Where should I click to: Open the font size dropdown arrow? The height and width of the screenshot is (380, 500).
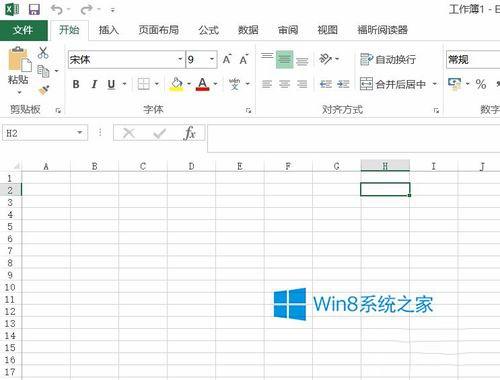(x=212, y=60)
